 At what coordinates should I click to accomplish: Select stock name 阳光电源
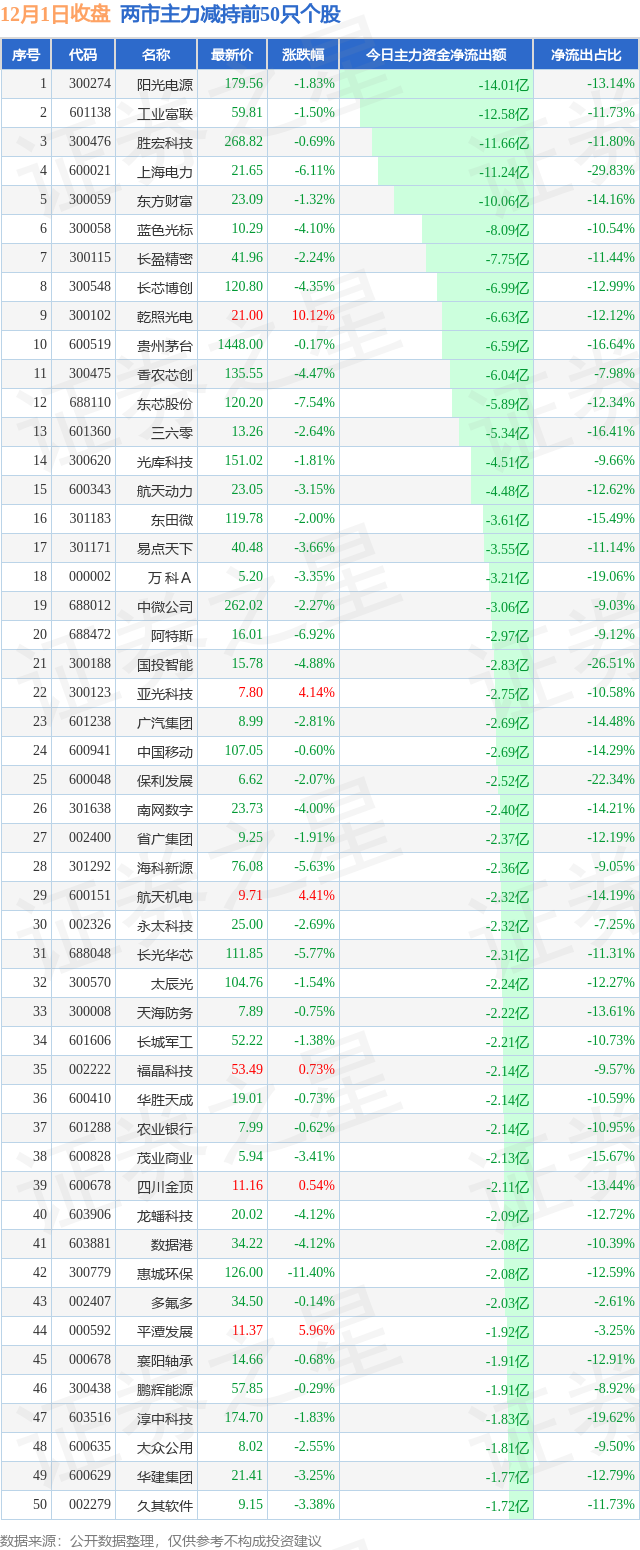(x=165, y=84)
